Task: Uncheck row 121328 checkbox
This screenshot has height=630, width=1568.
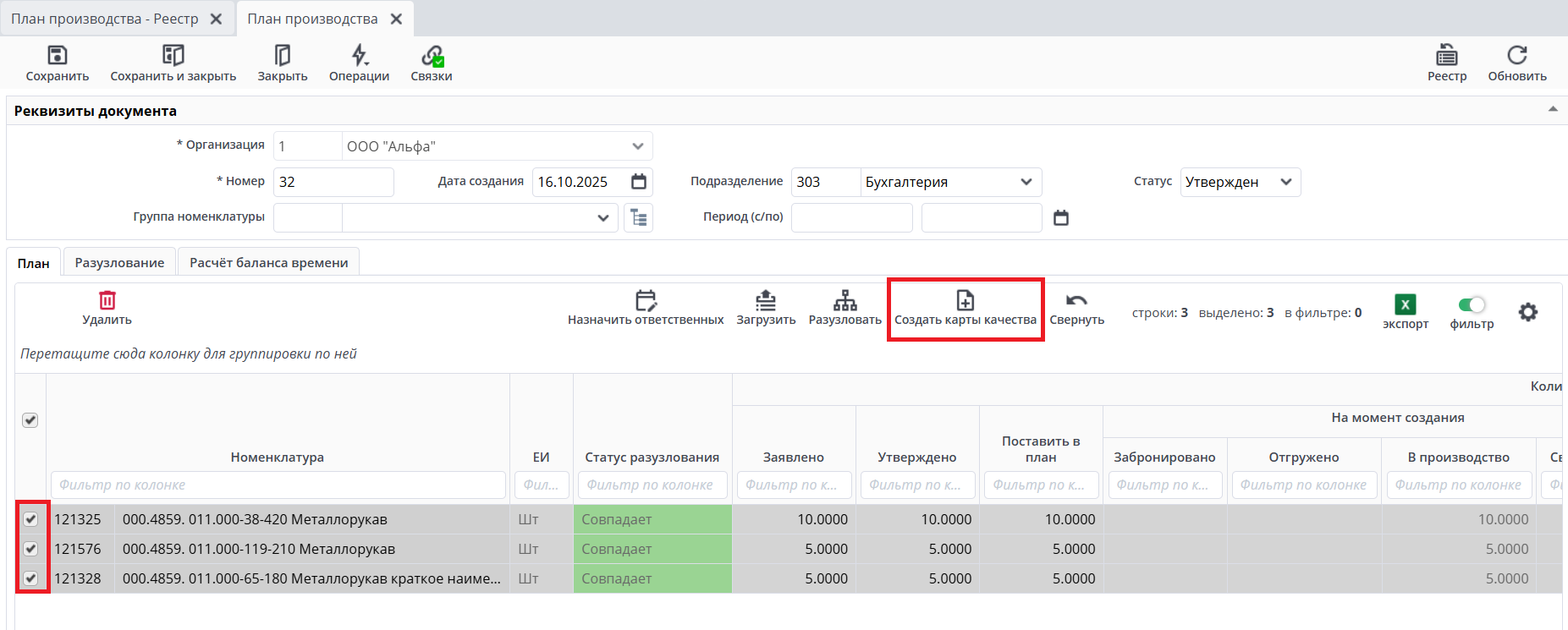Action: [x=31, y=578]
